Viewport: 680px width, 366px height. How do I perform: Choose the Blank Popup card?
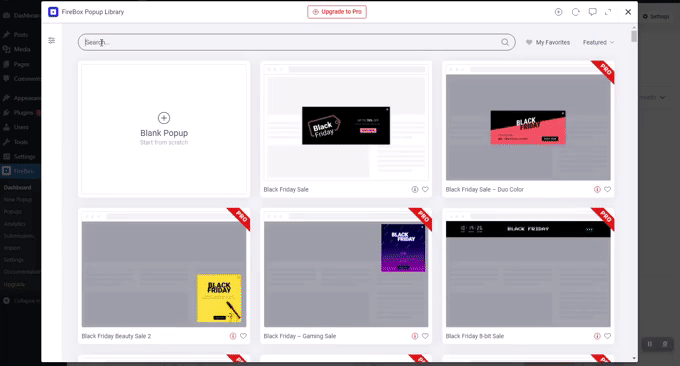pos(164,129)
